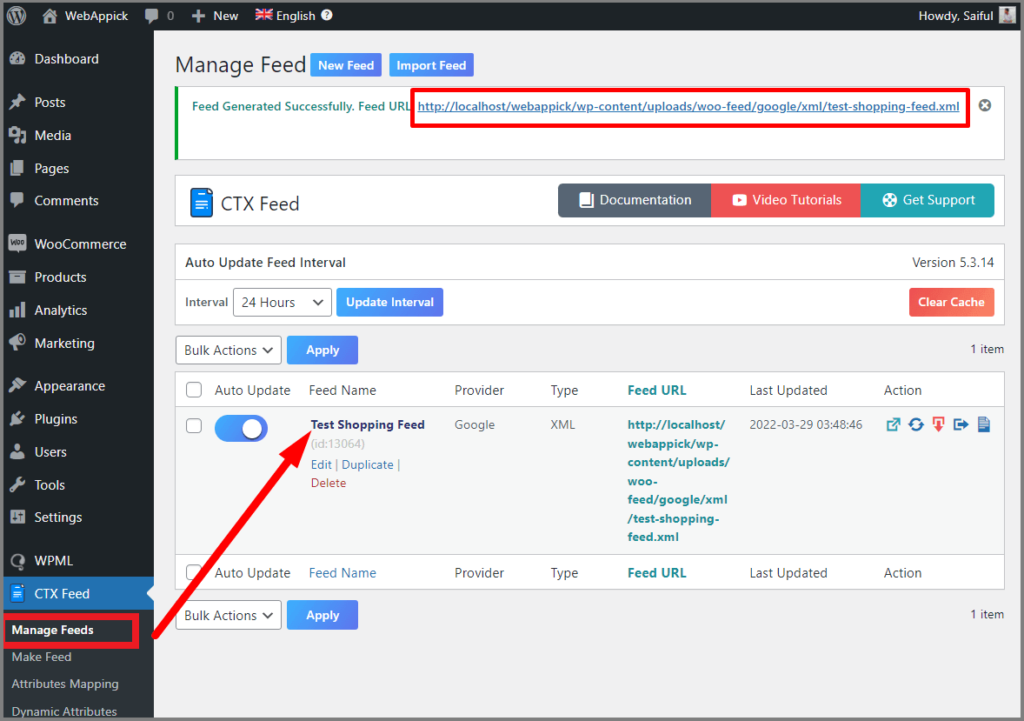Open the comments bubble in the admin bar

click(x=152, y=16)
